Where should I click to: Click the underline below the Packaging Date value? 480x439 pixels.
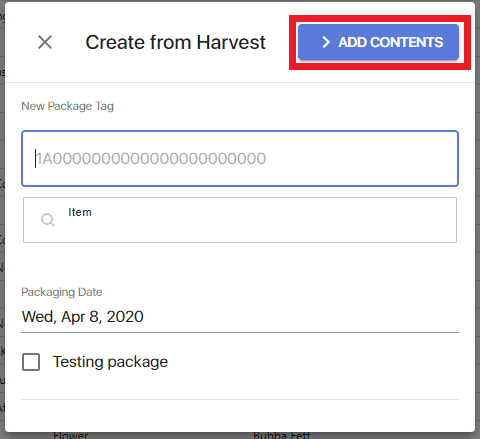pyautogui.click(x=240, y=332)
